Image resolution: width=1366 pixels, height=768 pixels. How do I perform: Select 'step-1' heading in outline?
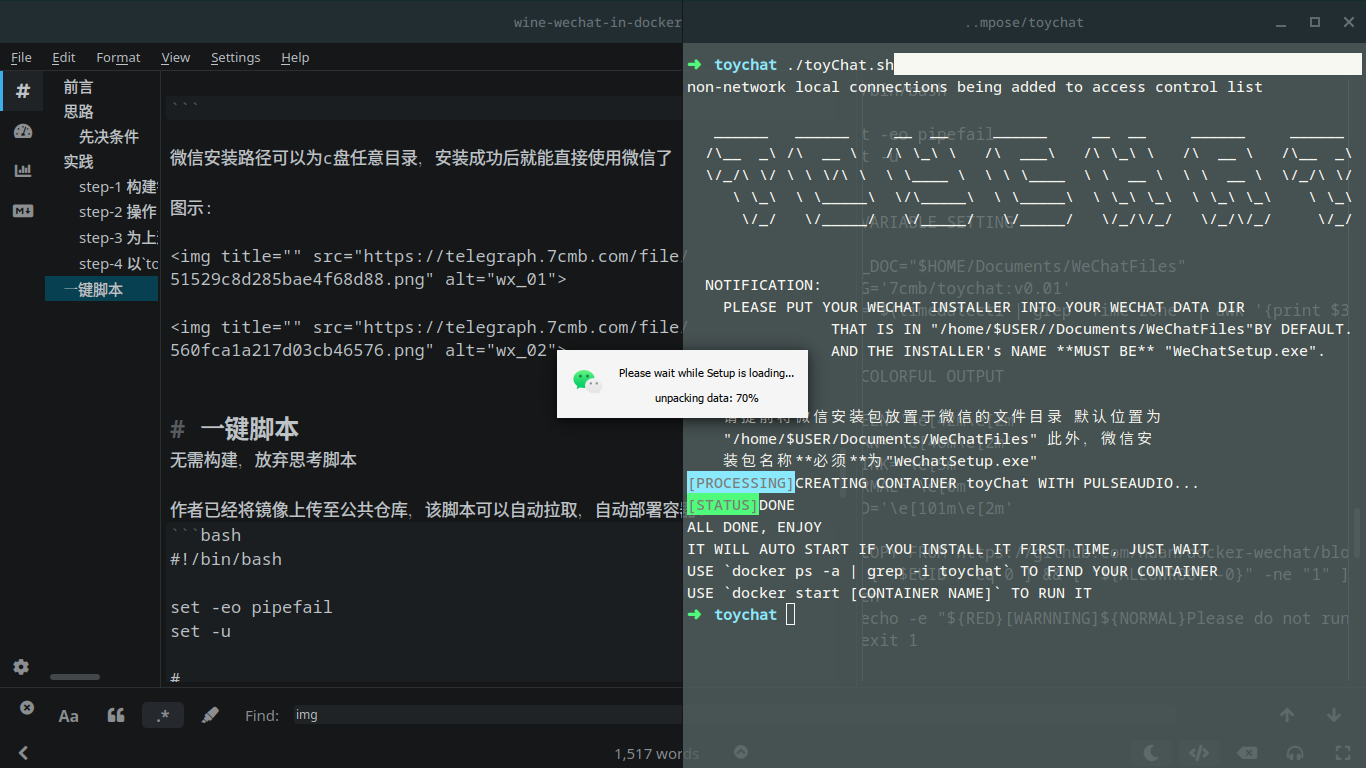[117, 187]
